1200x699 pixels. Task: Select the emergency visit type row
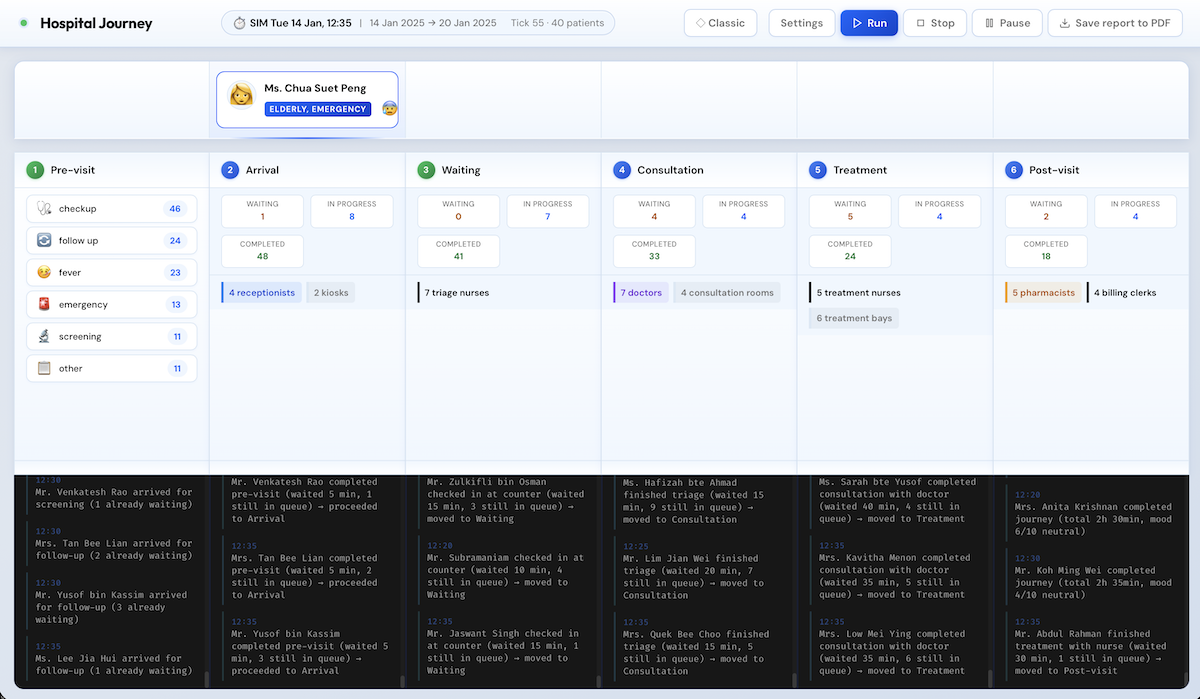(112, 305)
